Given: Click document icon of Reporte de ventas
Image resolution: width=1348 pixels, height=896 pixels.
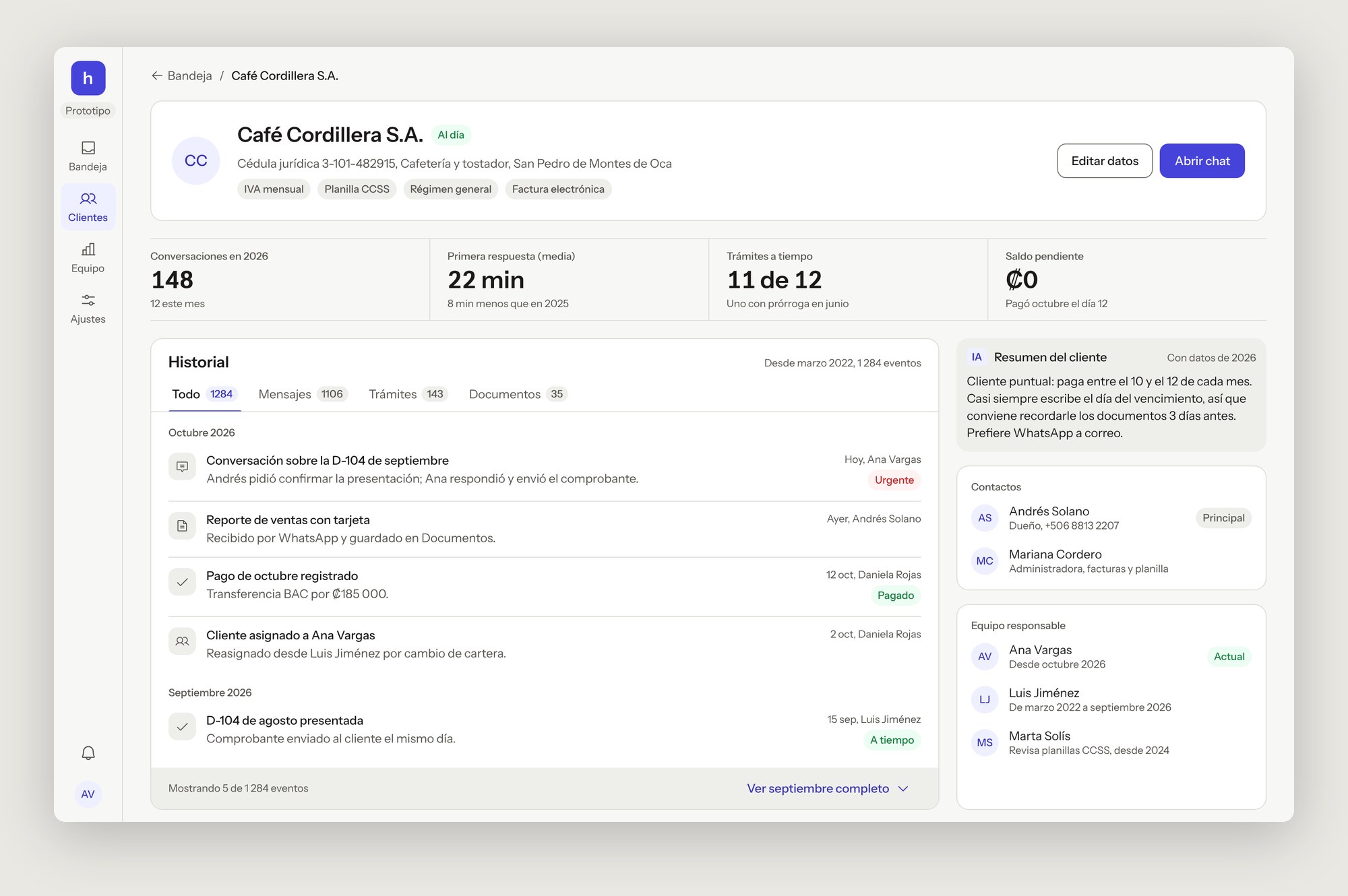Looking at the screenshot, I should (182, 525).
